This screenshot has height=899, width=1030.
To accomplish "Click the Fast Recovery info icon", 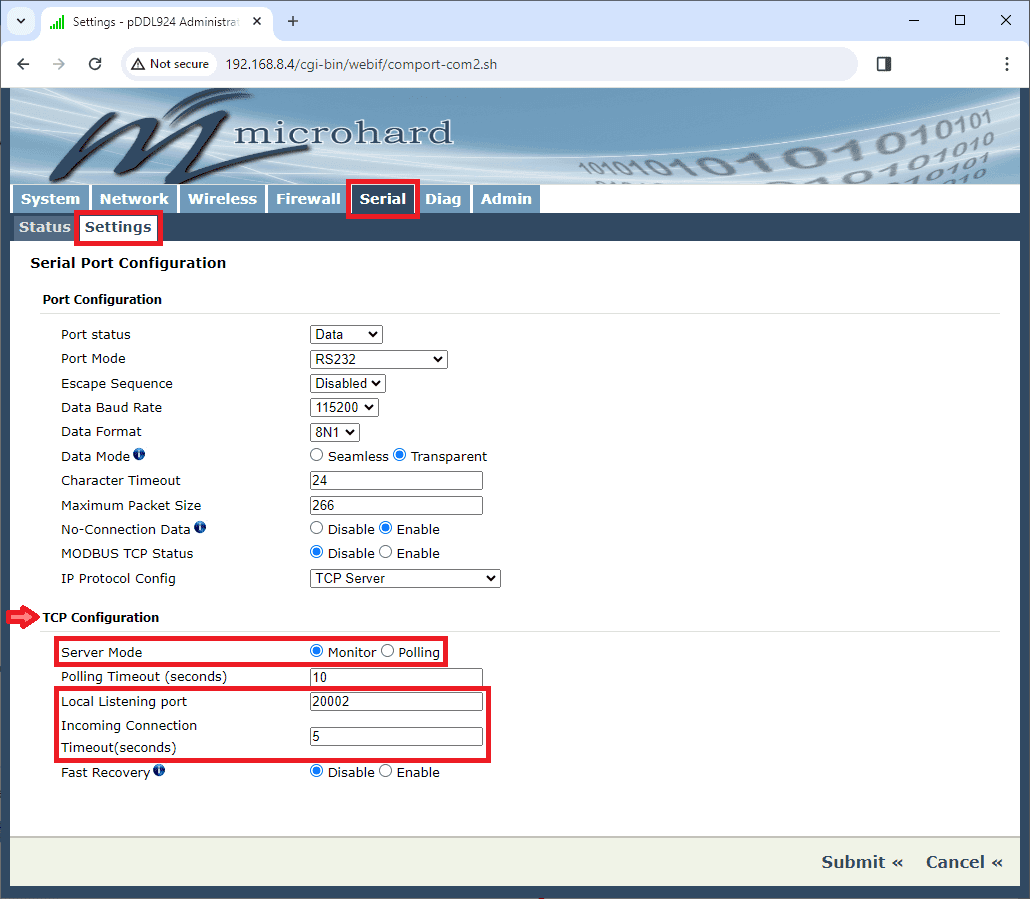I will 159,771.
